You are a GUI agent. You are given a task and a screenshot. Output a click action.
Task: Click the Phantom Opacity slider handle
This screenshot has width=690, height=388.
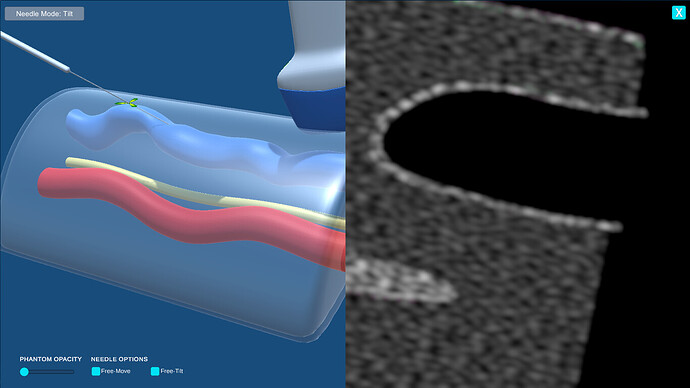coord(24,372)
